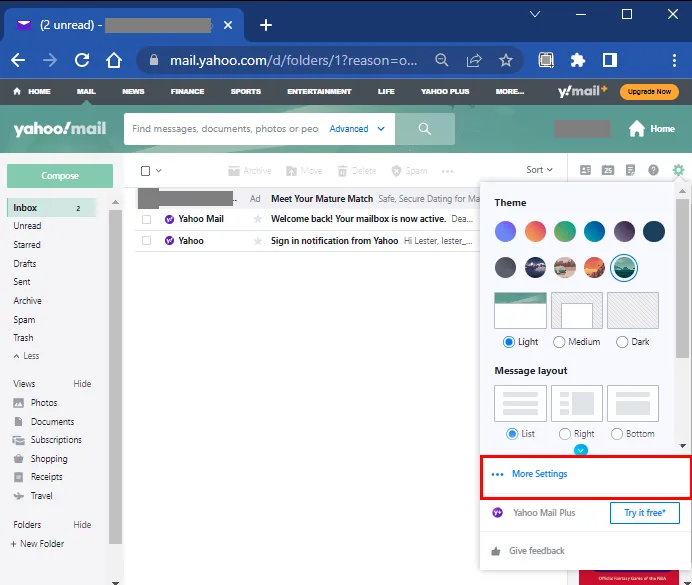This screenshot has width=692, height=585.
Task: Pick the orange theme color swatch
Action: (536, 232)
